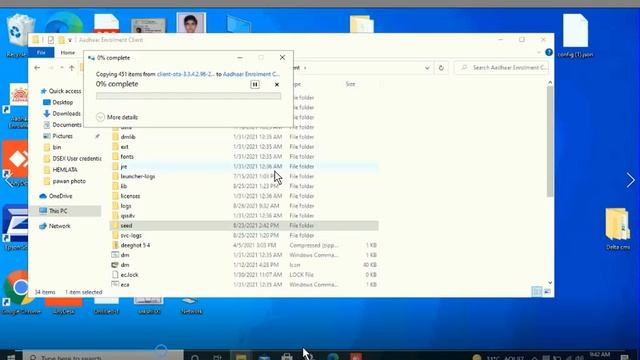The height and width of the screenshot is (360, 640).
Task: Open HEMLATA folder in sidebar
Action: [x=60, y=170]
